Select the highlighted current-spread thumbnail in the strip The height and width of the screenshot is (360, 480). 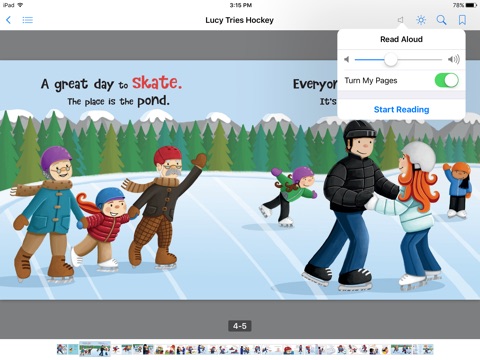tap(95, 349)
